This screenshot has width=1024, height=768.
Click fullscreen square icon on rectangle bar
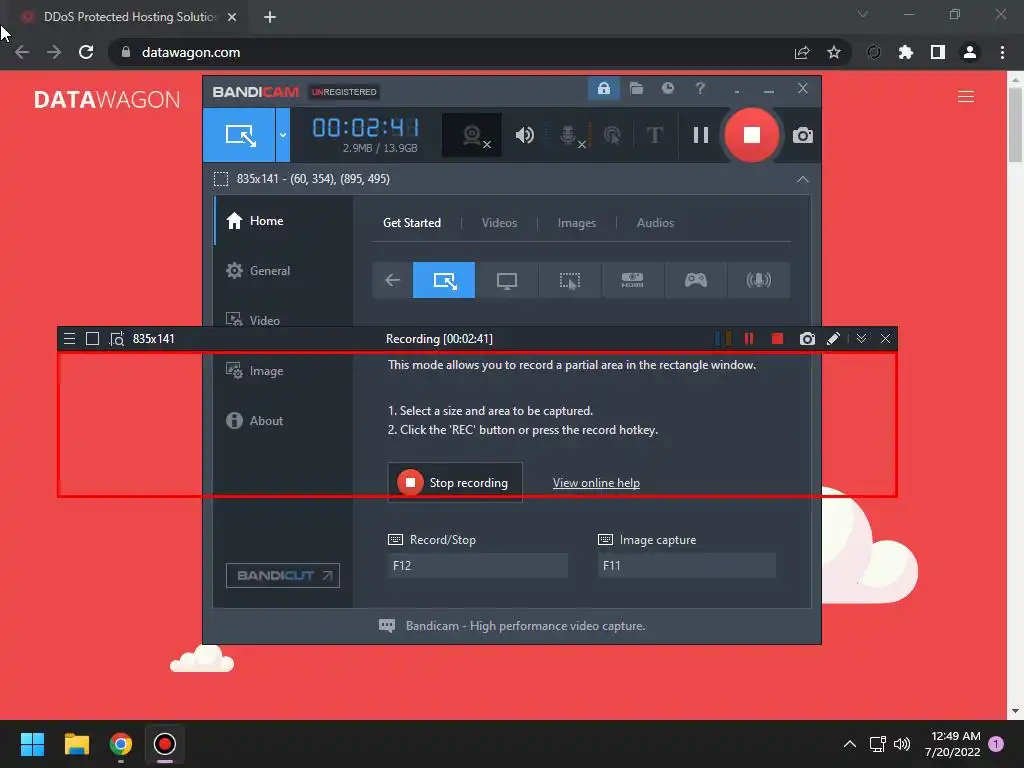pyautogui.click(x=93, y=338)
